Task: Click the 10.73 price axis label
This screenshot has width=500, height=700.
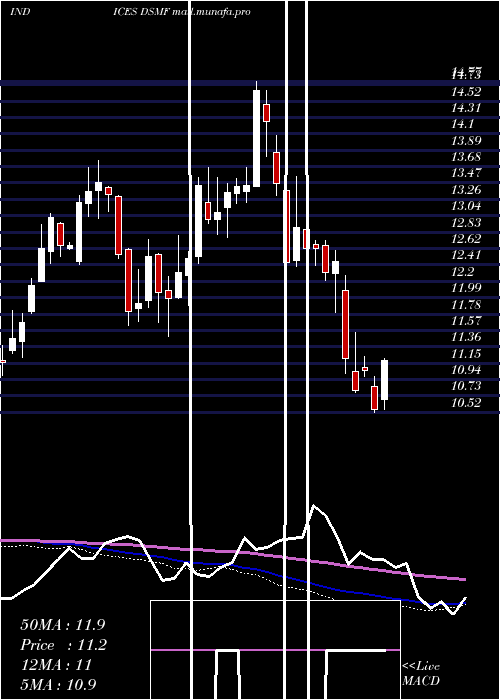Action: 467,386
